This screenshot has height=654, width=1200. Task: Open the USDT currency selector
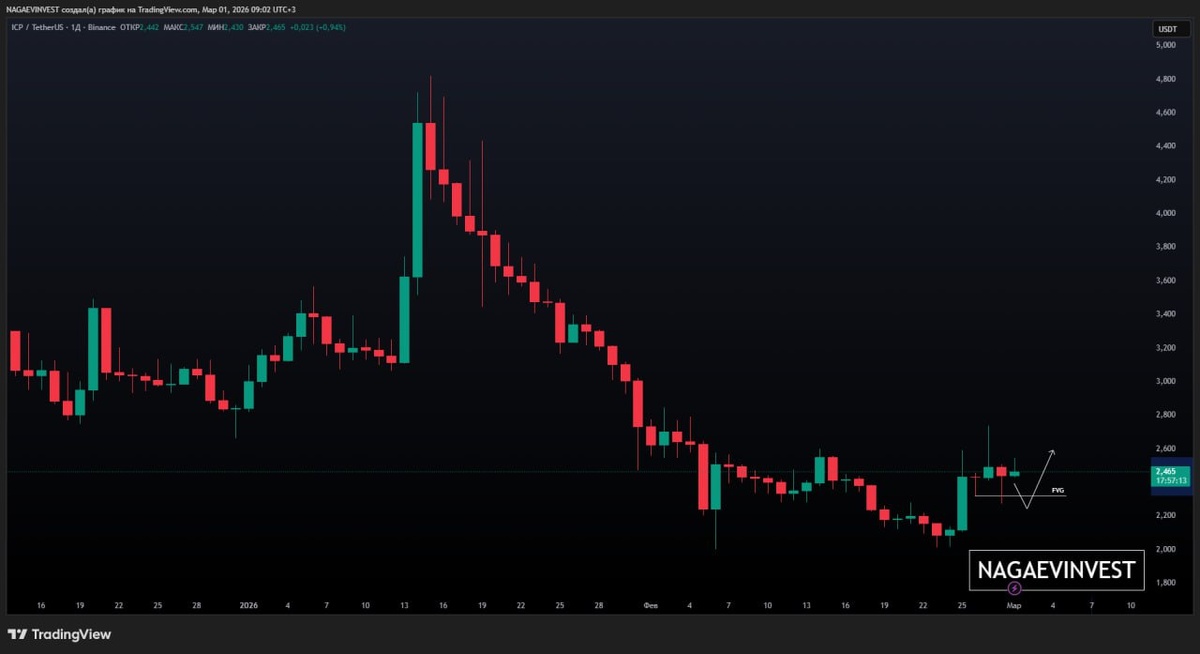pyautogui.click(x=1166, y=29)
